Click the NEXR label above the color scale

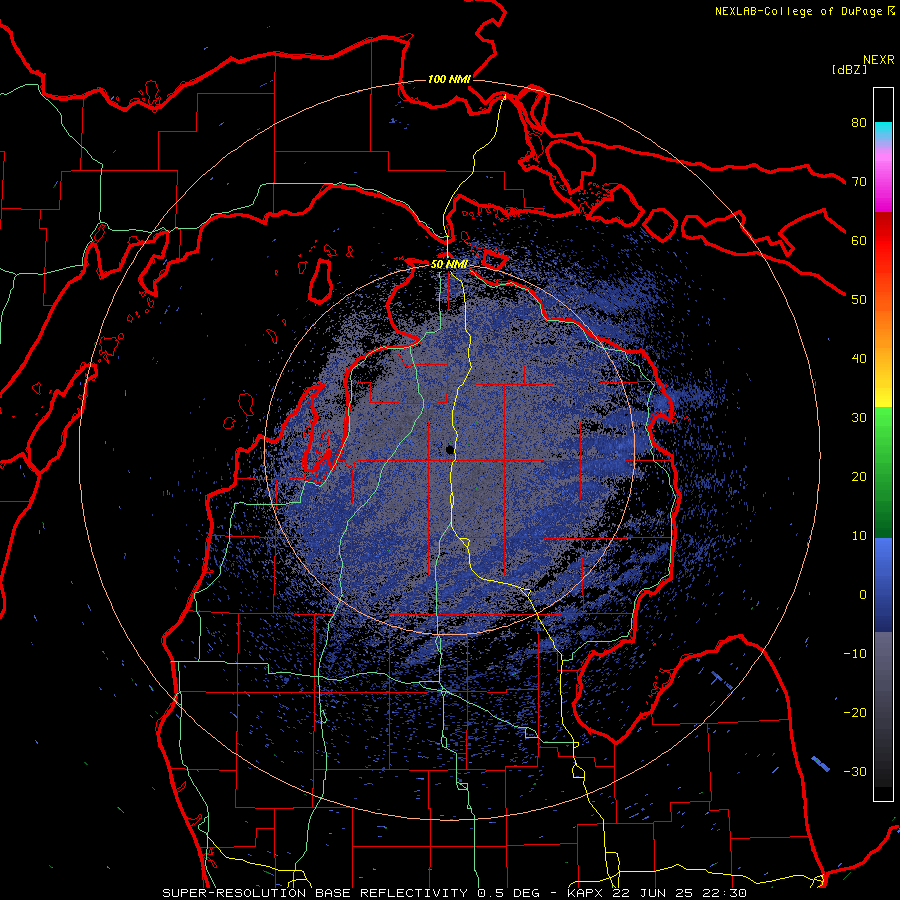pyautogui.click(x=878, y=60)
